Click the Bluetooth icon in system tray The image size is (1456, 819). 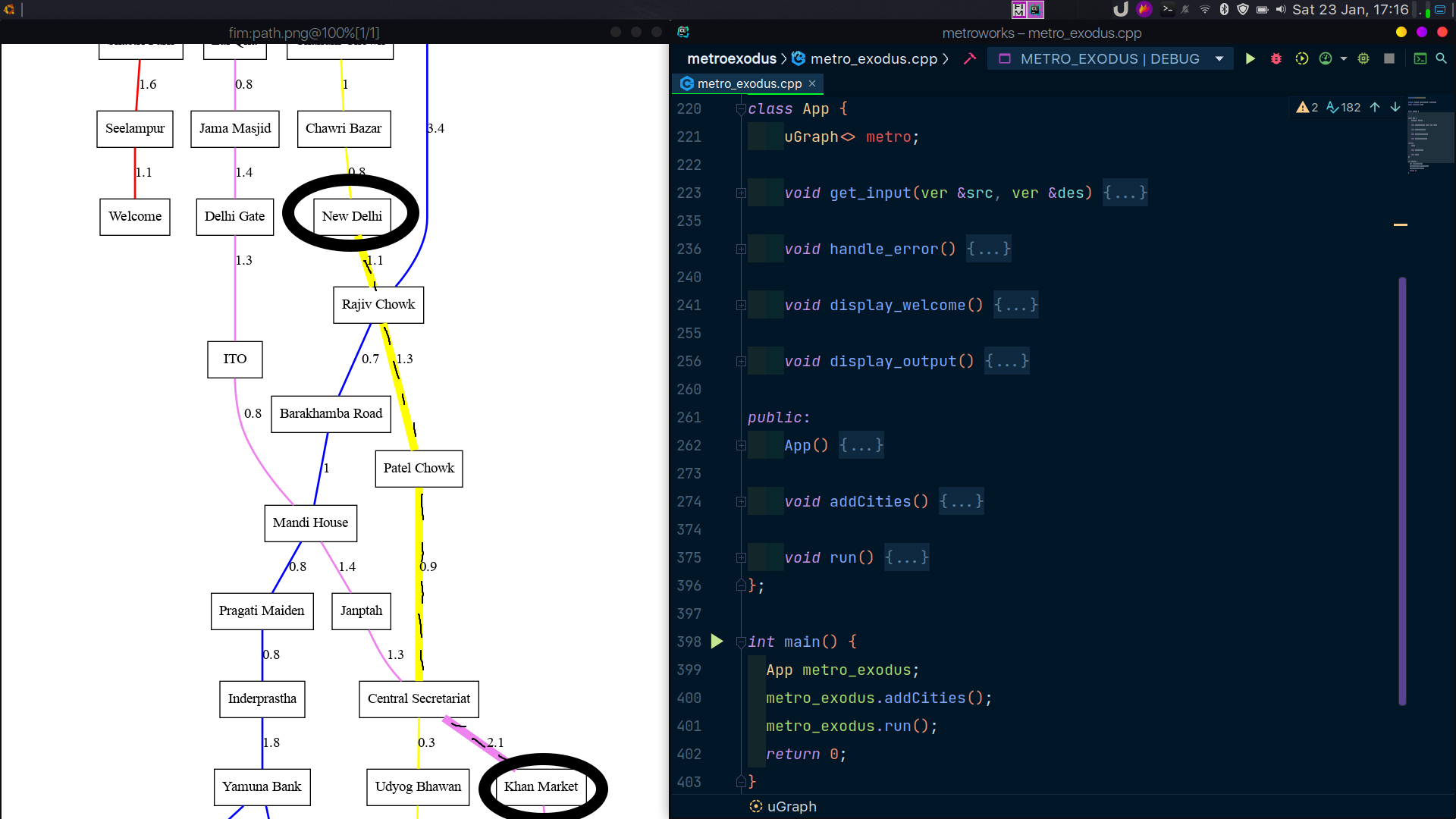coord(1224,9)
